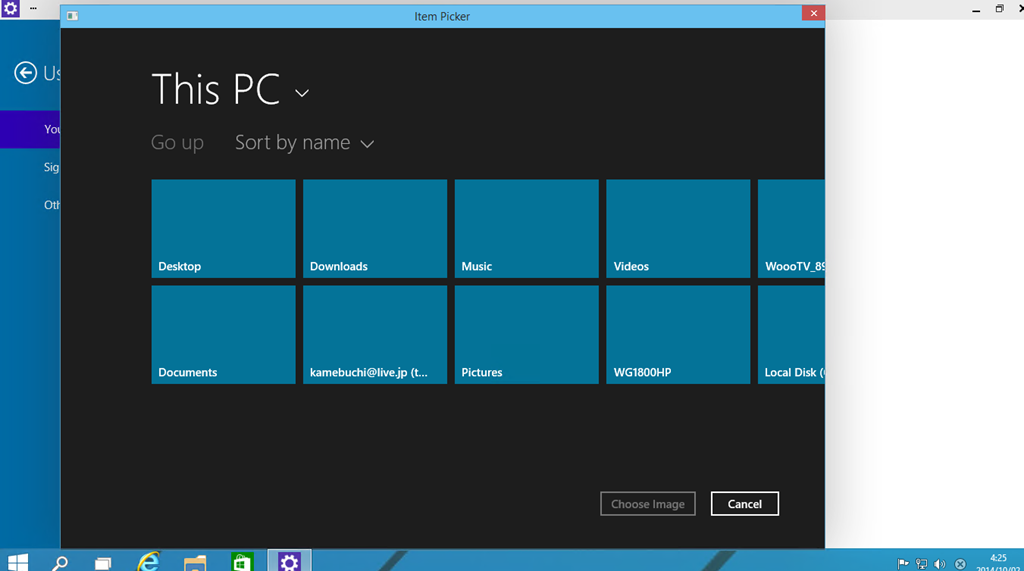Click the volume speaker icon in tray
Image resolution: width=1024 pixels, height=571 pixels.
940,564
